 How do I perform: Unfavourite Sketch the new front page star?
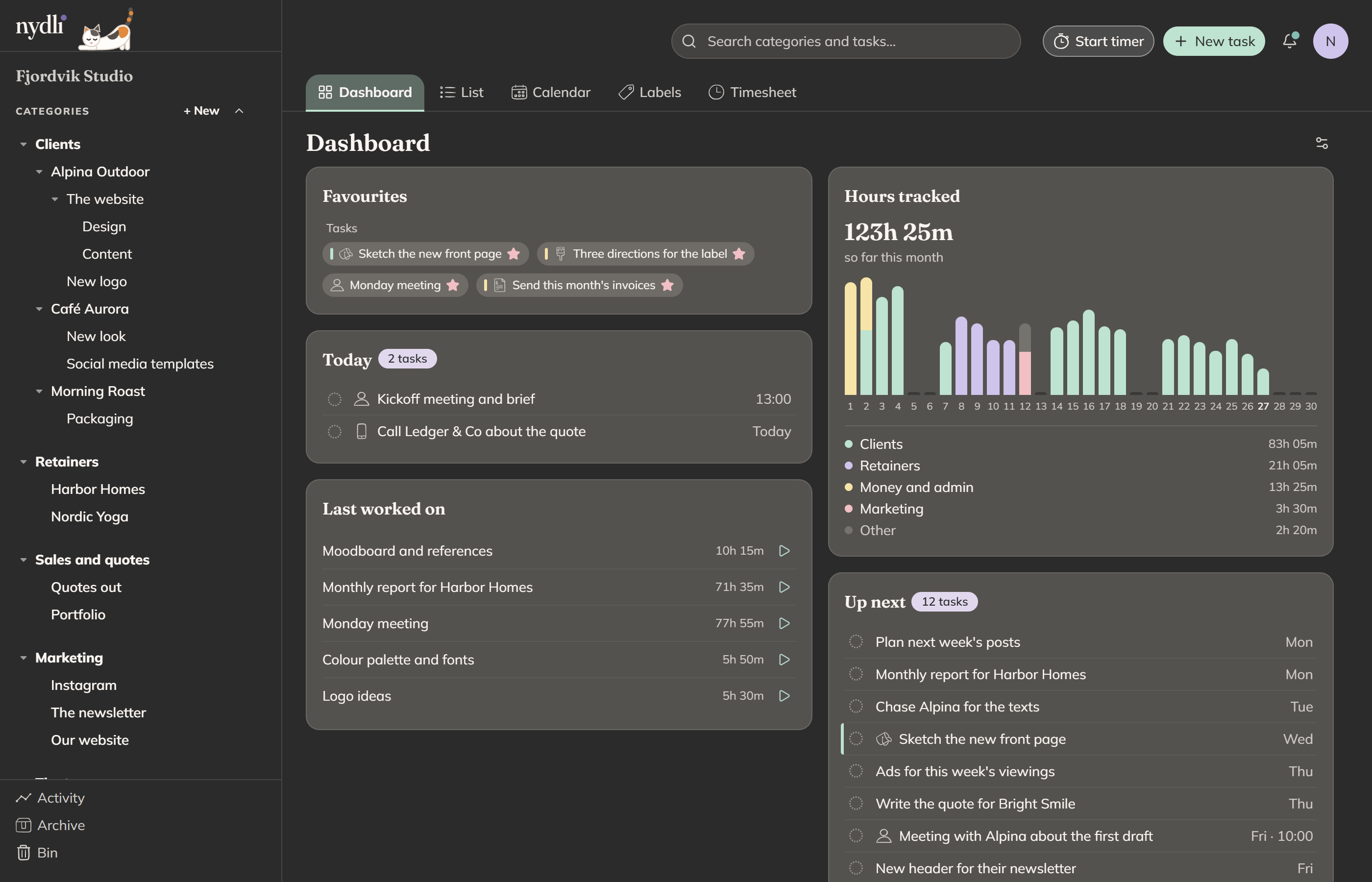[514, 254]
